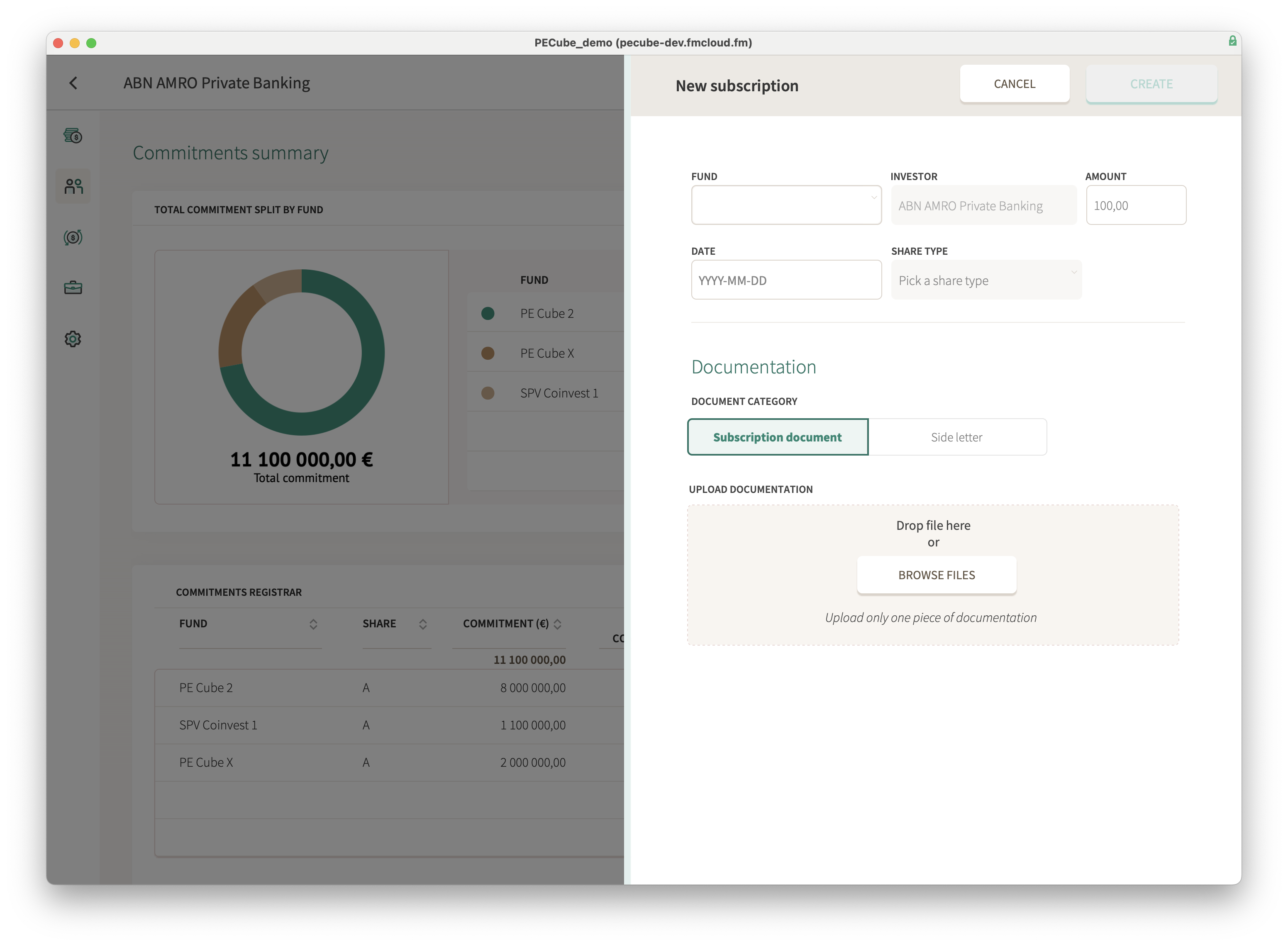Click the 11 100 000,00 € total commitment
1288x946 pixels.
coord(301,460)
